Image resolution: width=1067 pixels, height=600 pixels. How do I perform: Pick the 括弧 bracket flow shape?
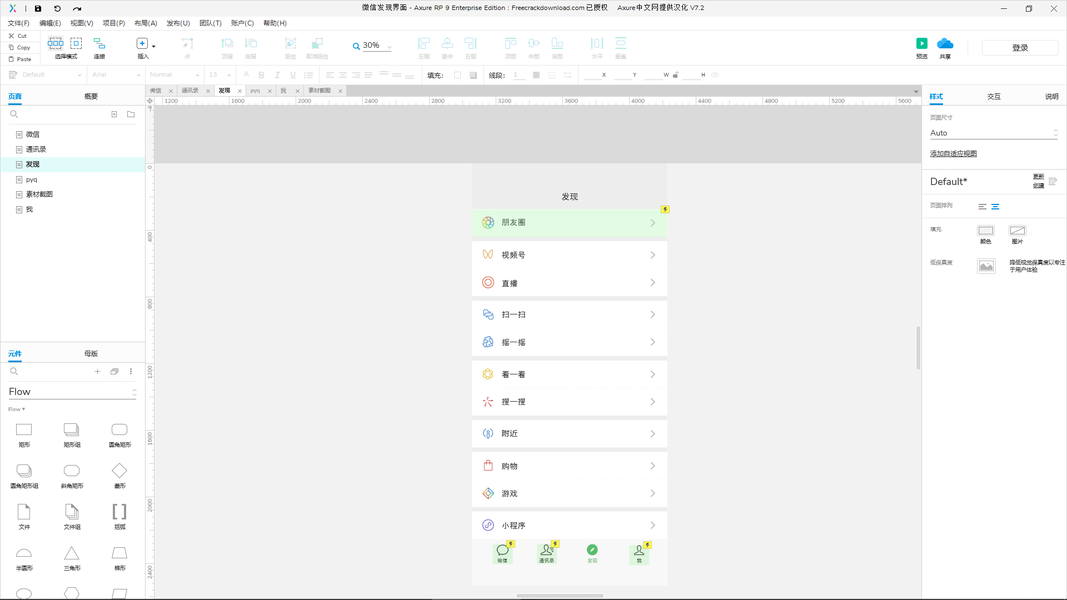click(119, 517)
